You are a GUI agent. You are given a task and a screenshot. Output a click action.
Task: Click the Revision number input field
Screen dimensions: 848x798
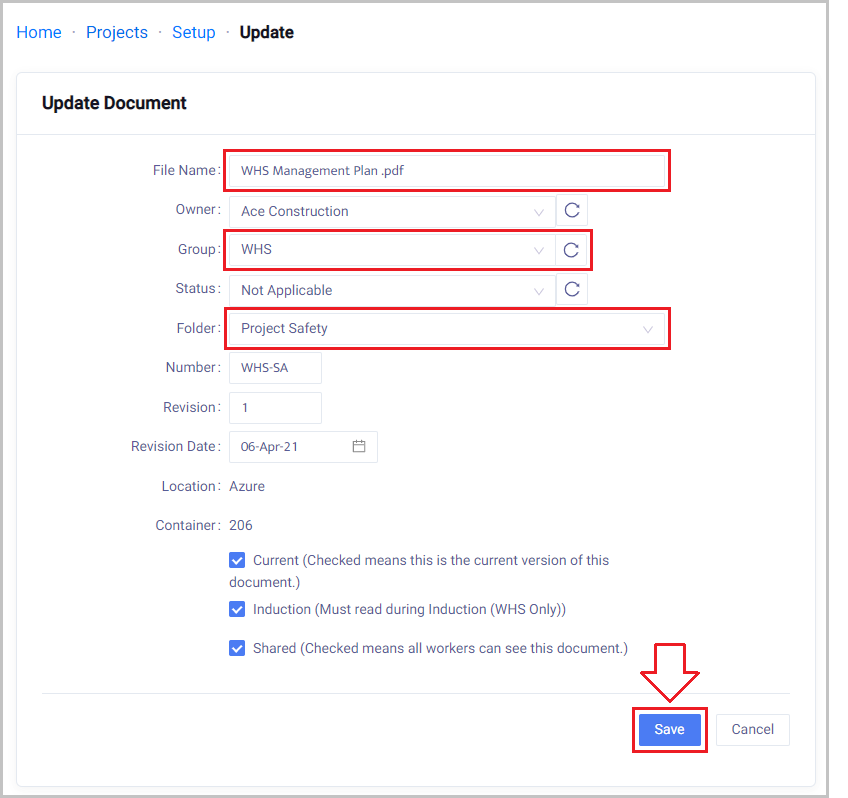point(275,407)
